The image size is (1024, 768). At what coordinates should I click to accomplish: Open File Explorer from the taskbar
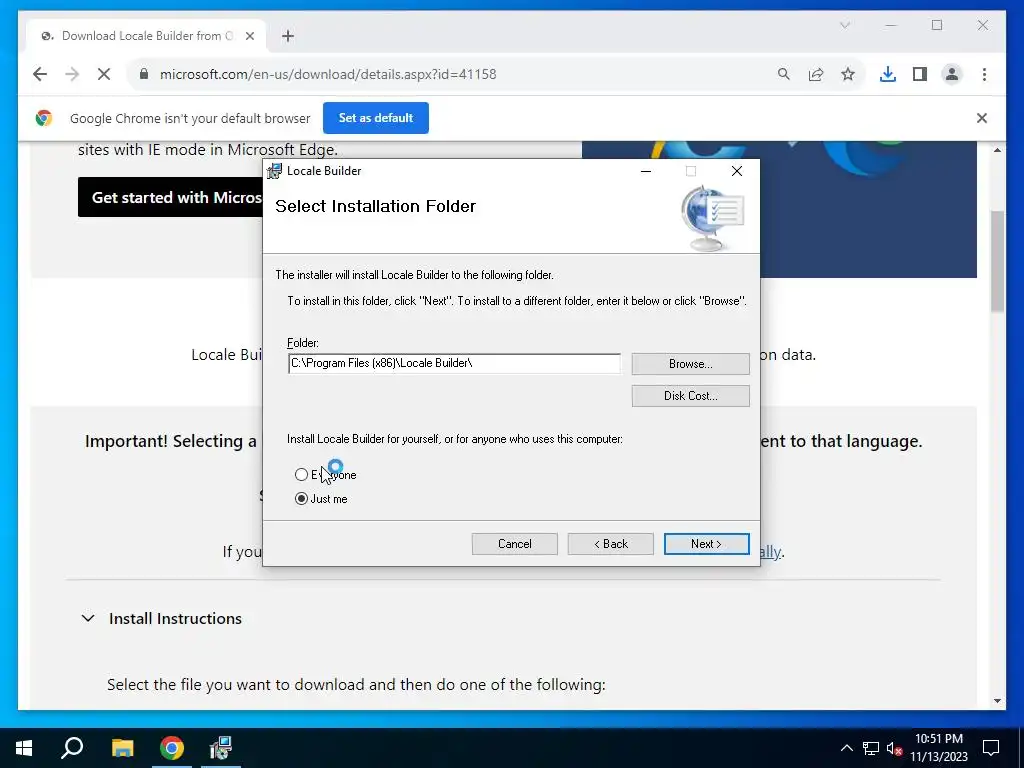(122, 748)
